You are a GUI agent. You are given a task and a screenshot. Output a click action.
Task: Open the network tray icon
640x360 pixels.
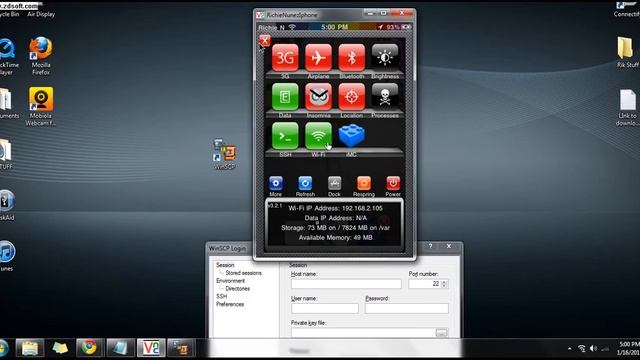coord(582,349)
